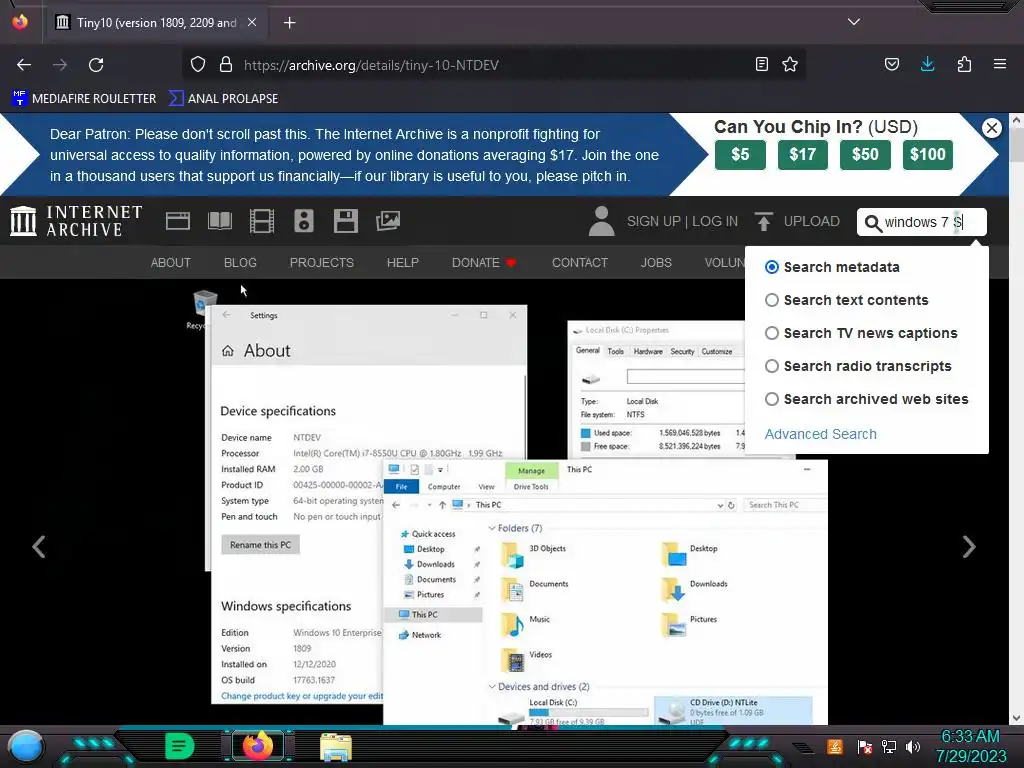Open a new browser tab

coord(289,23)
